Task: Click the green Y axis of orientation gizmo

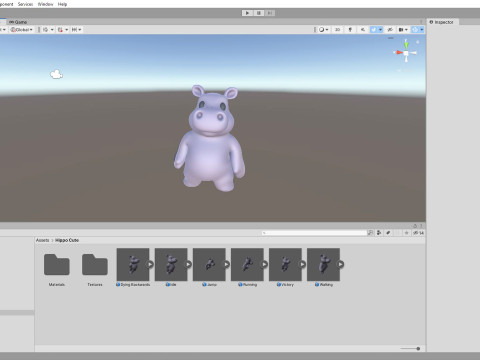Action: (x=406, y=44)
